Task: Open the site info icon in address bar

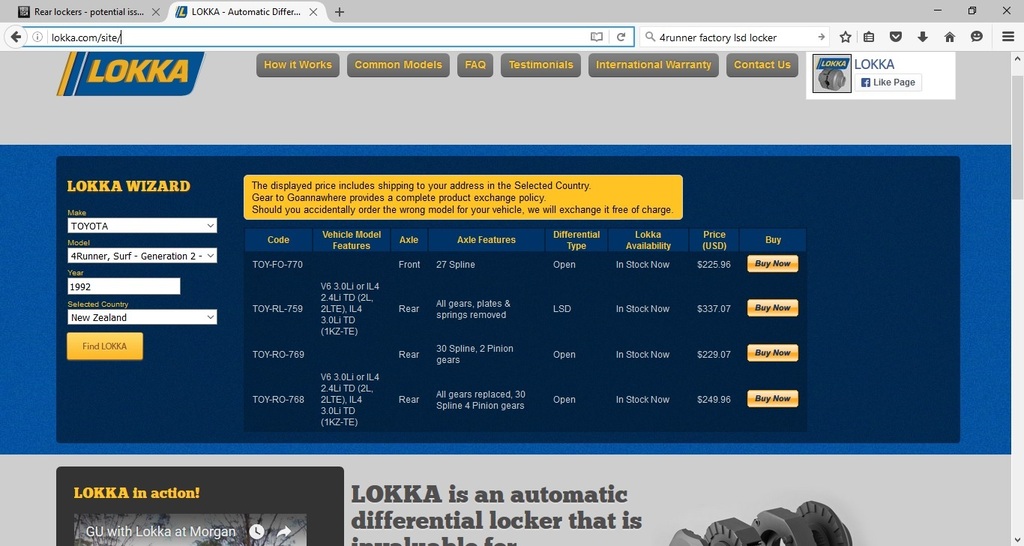Action: point(38,37)
